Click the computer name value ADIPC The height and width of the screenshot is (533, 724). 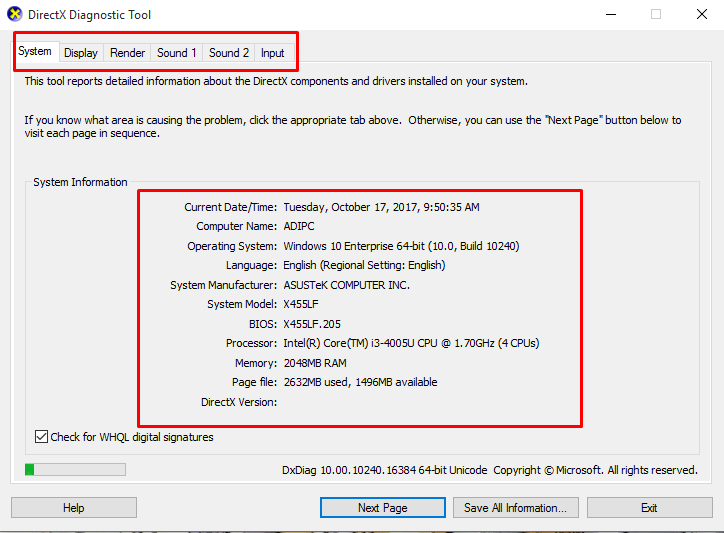click(299, 226)
